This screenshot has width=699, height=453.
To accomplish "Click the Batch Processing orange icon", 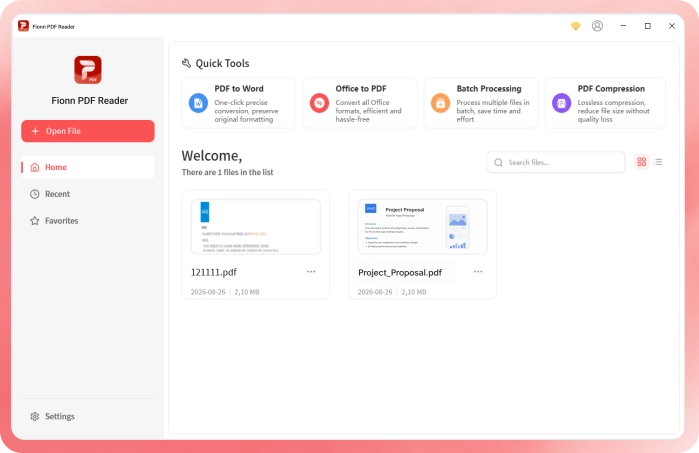I will [440, 103].
